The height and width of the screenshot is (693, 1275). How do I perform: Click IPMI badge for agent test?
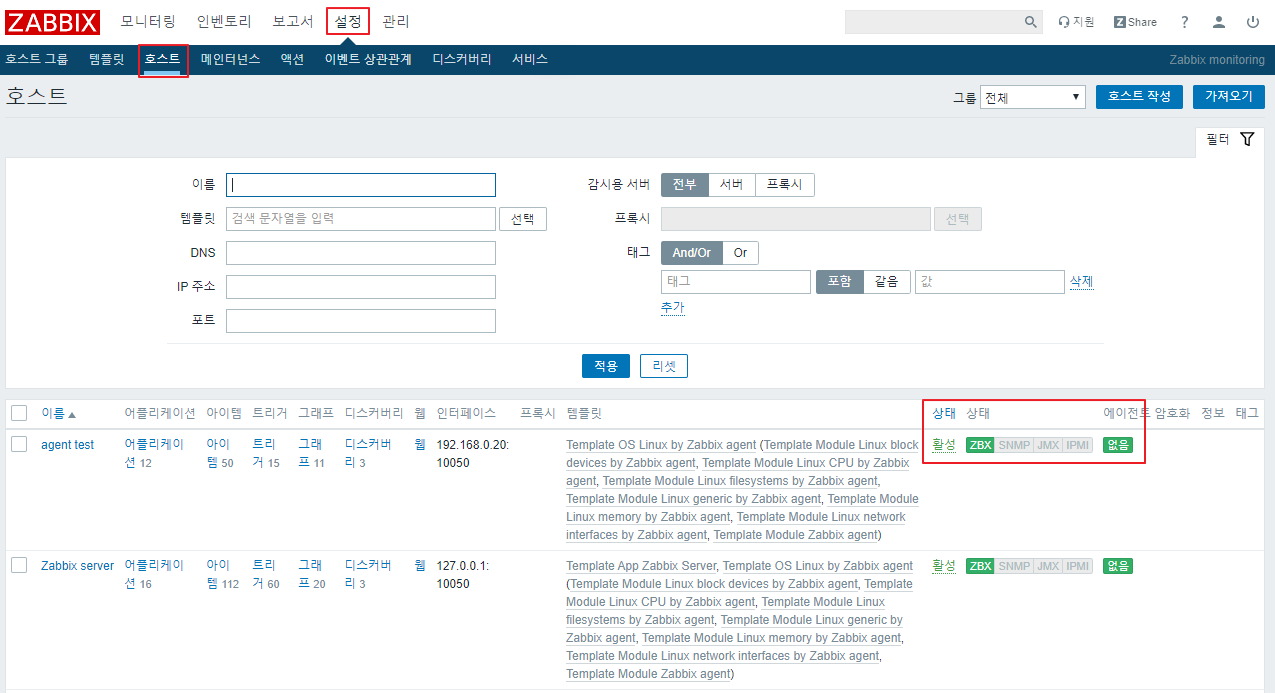pos(1078,445)
